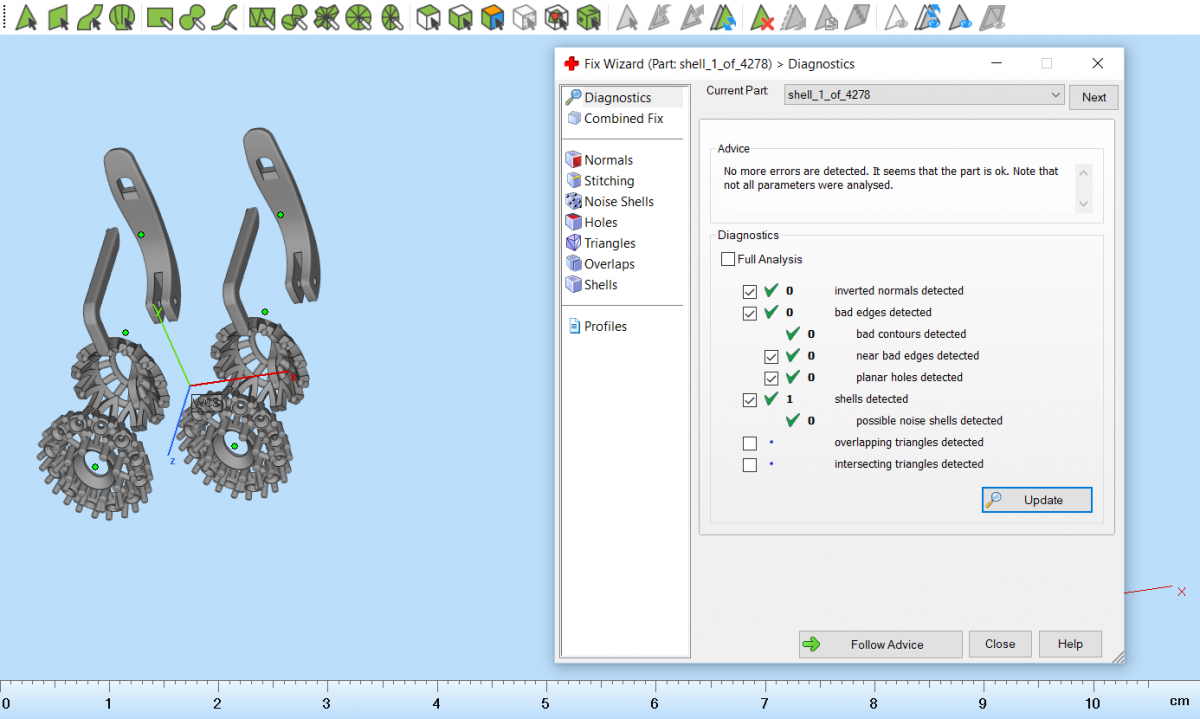This screenshot has height=719, width=1200.
Task: Go to the Holes fix page
Action: 600,223
